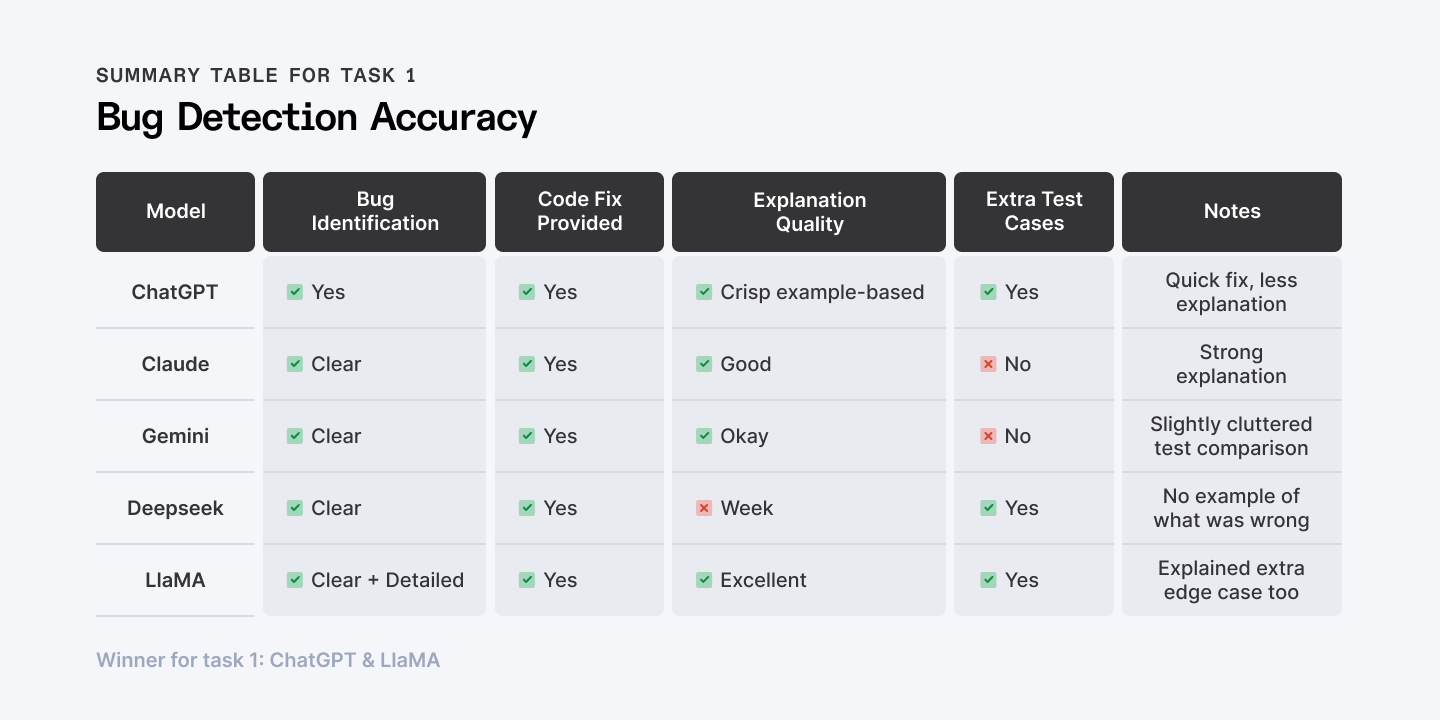The width and height of the screenshot is (1440, 720).
Task: Click the winner for task 1 text
Action: (x=268, y=660)
